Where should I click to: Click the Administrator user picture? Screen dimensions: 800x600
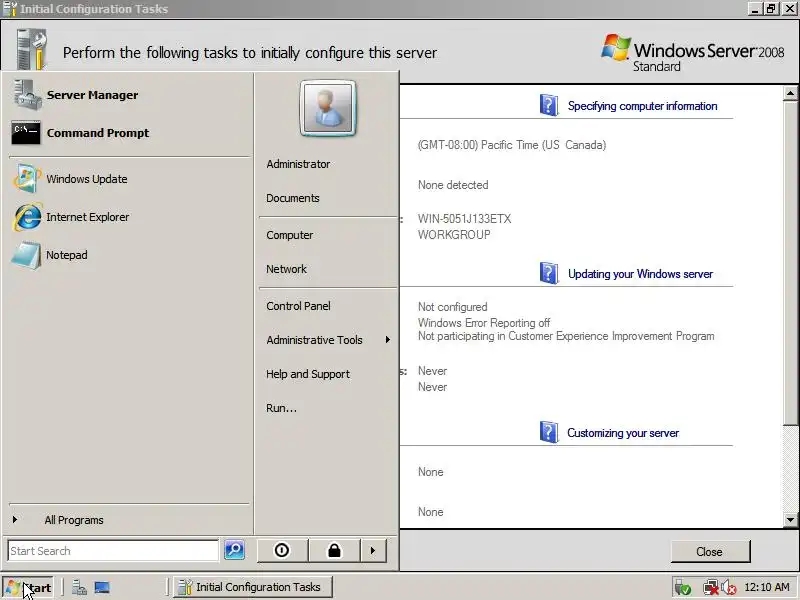pyautogui.click(x=328, y=108)
